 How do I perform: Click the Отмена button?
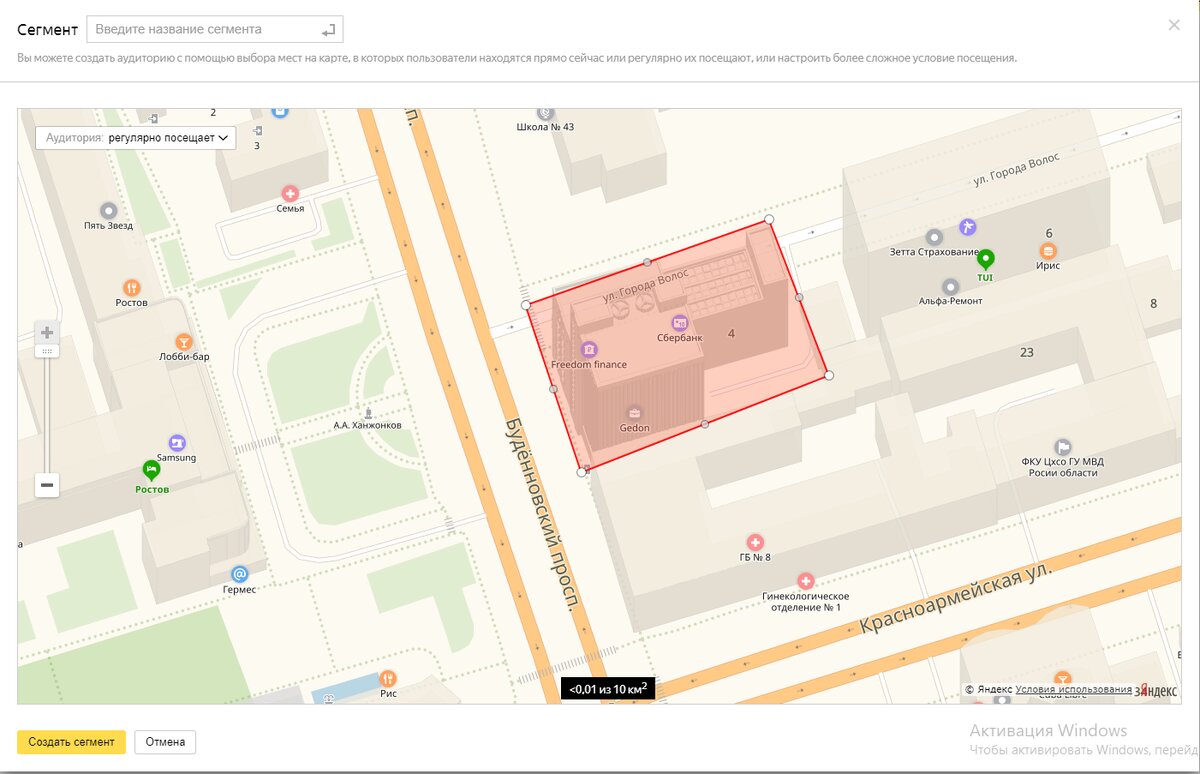(x=165, y=742)
